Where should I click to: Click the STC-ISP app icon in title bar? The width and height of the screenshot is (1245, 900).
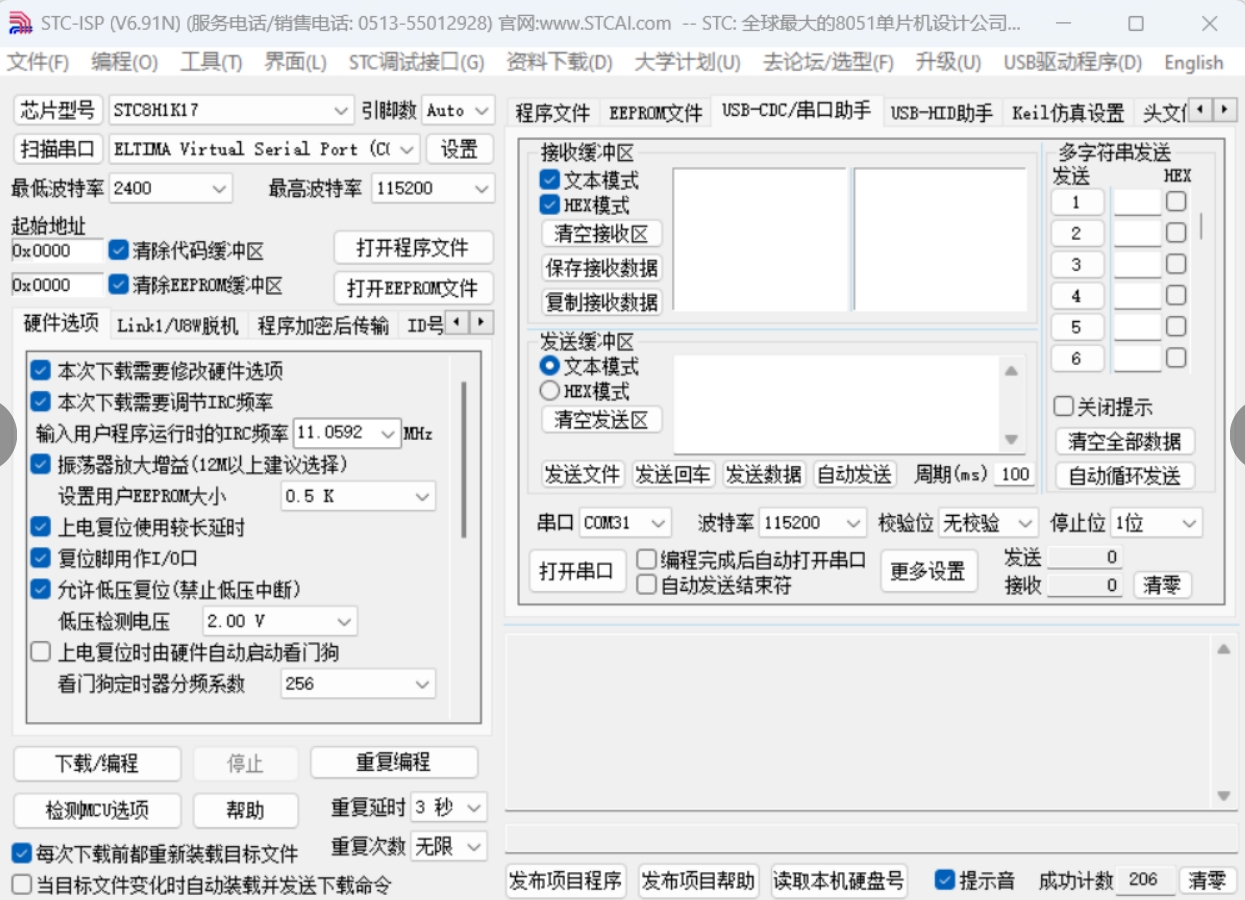pyautogui.click(x=19, y=22)
